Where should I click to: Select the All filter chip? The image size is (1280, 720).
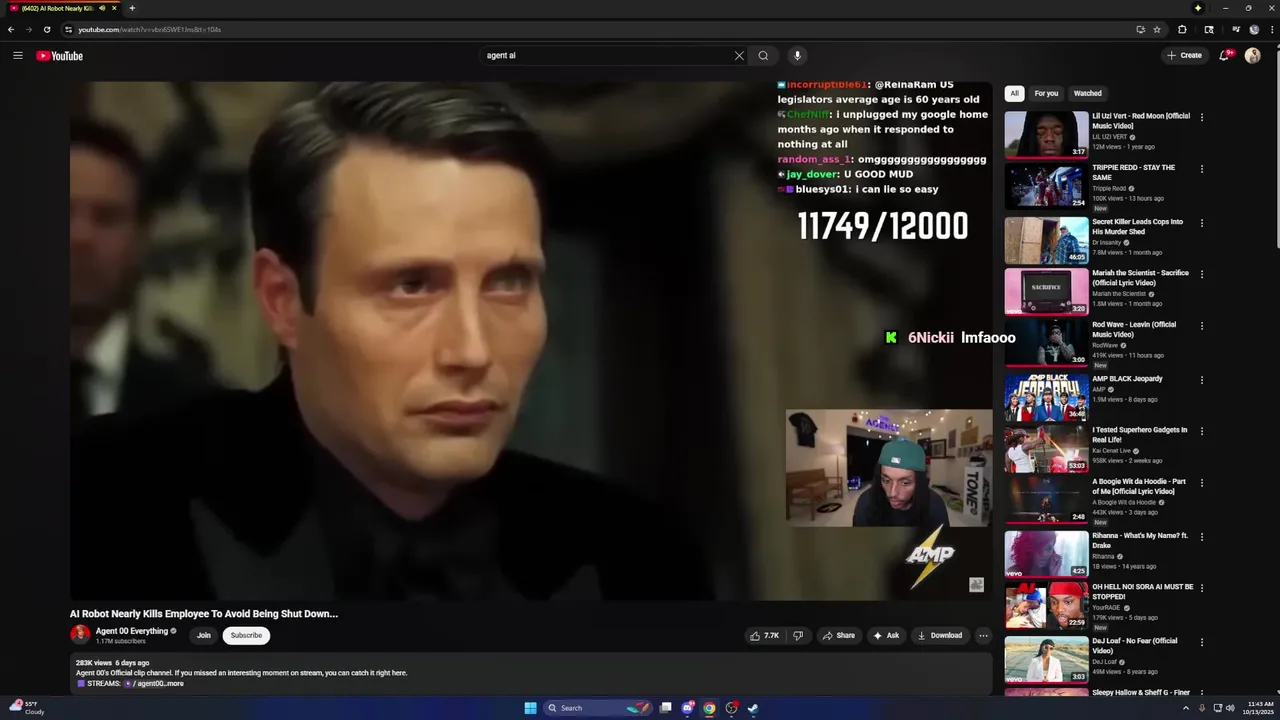(1014, 93)
